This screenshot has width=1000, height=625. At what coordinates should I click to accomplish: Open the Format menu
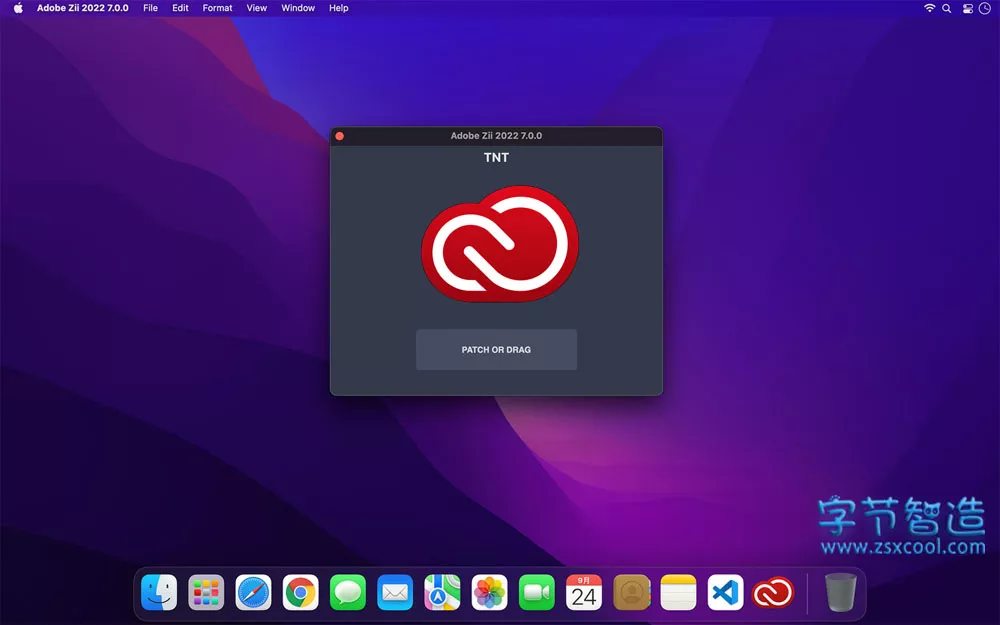[x=217, y=8]
